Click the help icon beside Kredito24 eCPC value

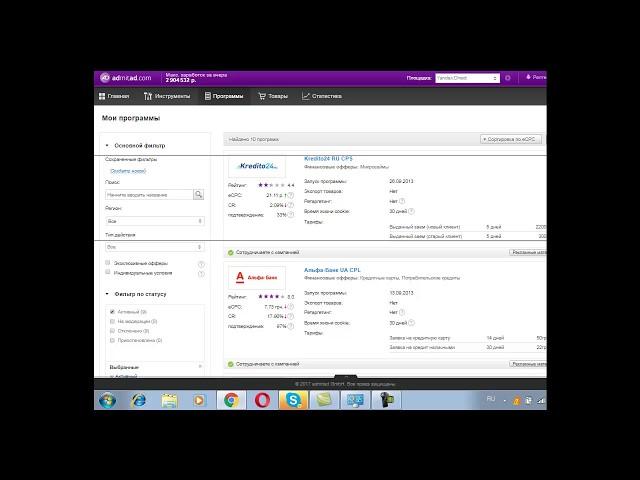click(291, 196)
